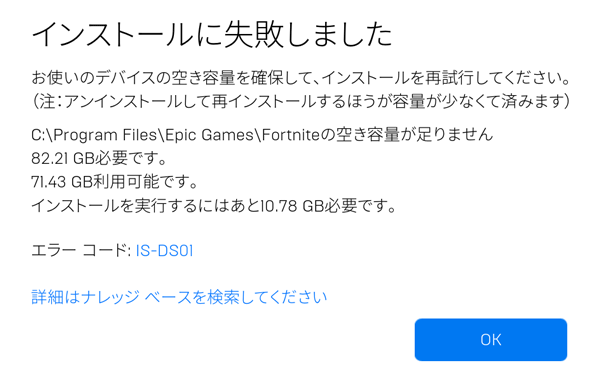This screenshot has height=378, width=600.
Task: Click the エラー コード: label
Action: click(82, 251)
